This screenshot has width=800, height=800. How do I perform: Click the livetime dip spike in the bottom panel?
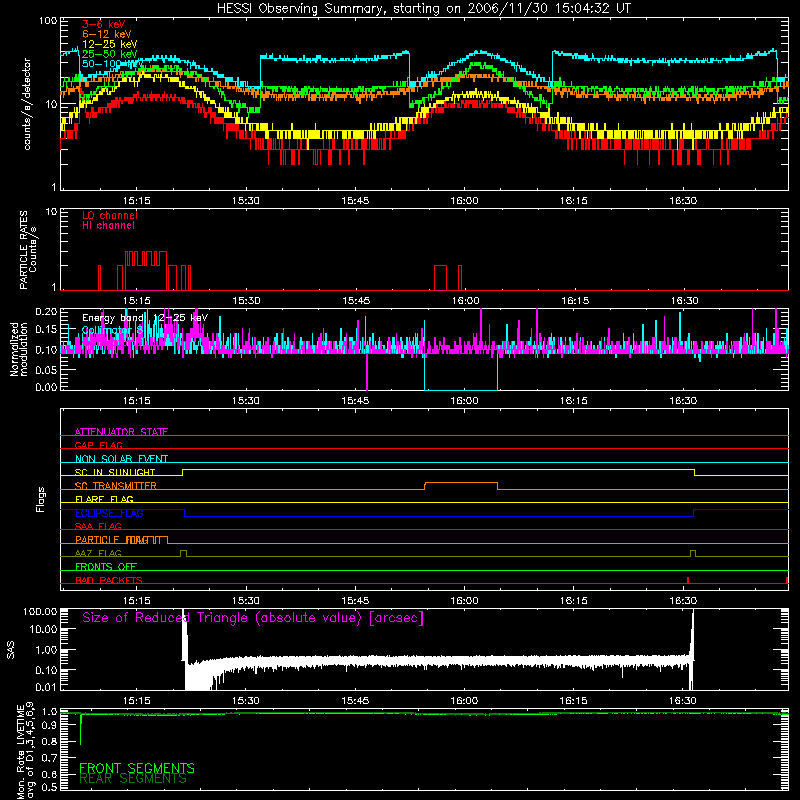tap(81, 729)
